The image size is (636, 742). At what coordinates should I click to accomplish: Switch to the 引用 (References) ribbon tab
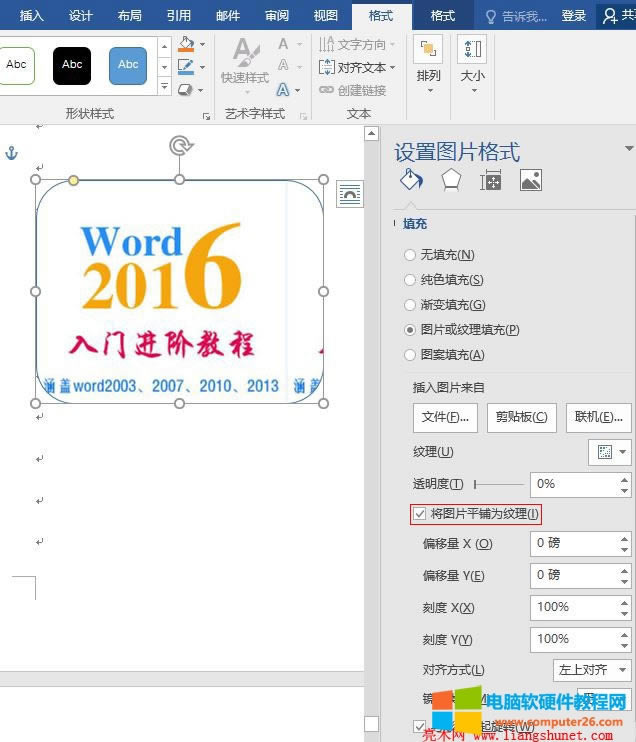pyautogui.click(x=178, y=16)
